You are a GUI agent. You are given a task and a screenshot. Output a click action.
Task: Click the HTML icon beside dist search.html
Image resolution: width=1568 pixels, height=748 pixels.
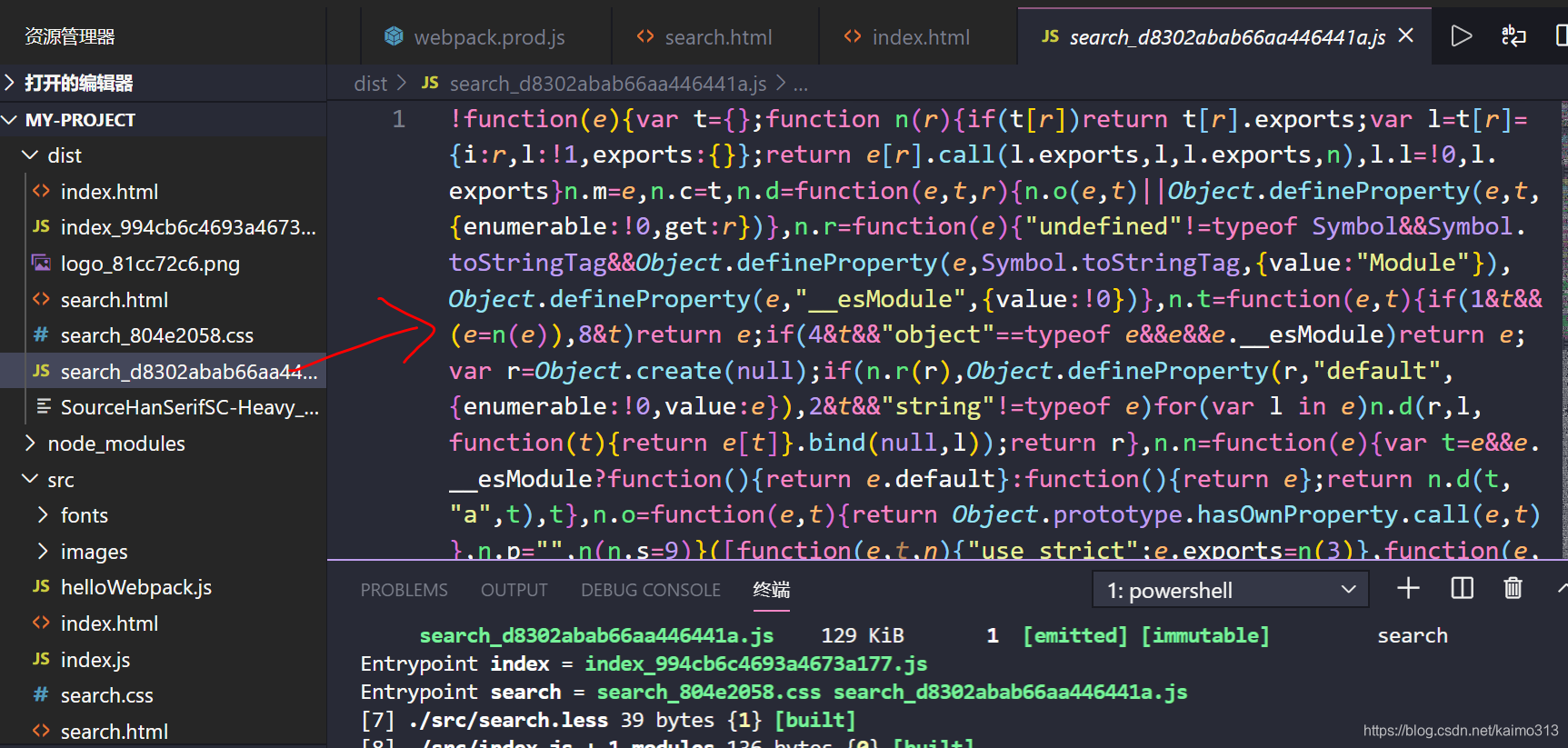[41, 299]
